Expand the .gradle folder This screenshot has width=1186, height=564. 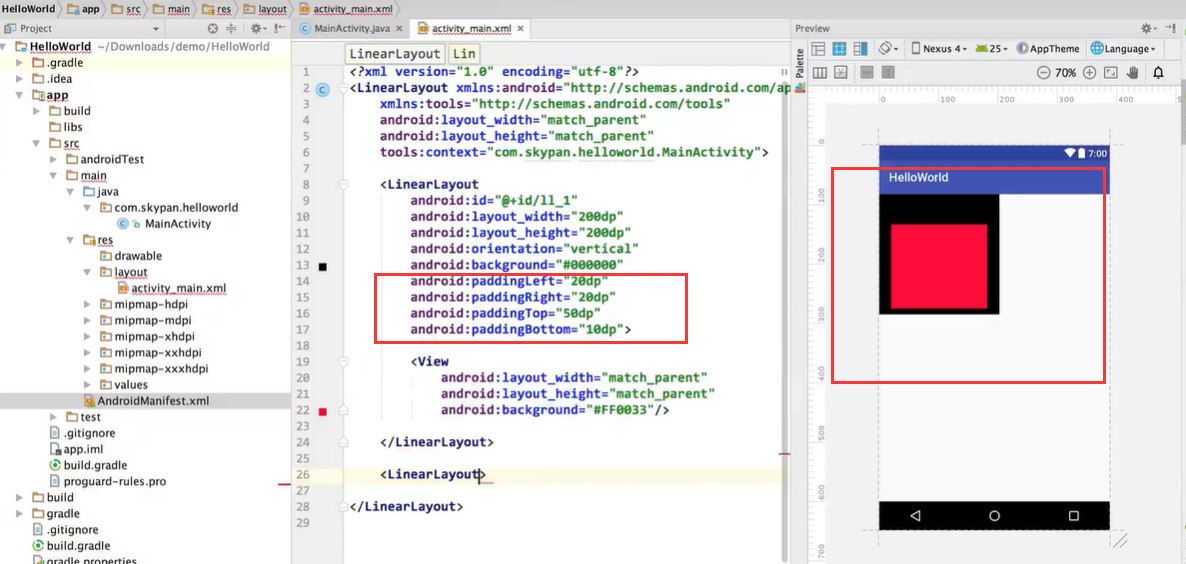coord(20,63)
